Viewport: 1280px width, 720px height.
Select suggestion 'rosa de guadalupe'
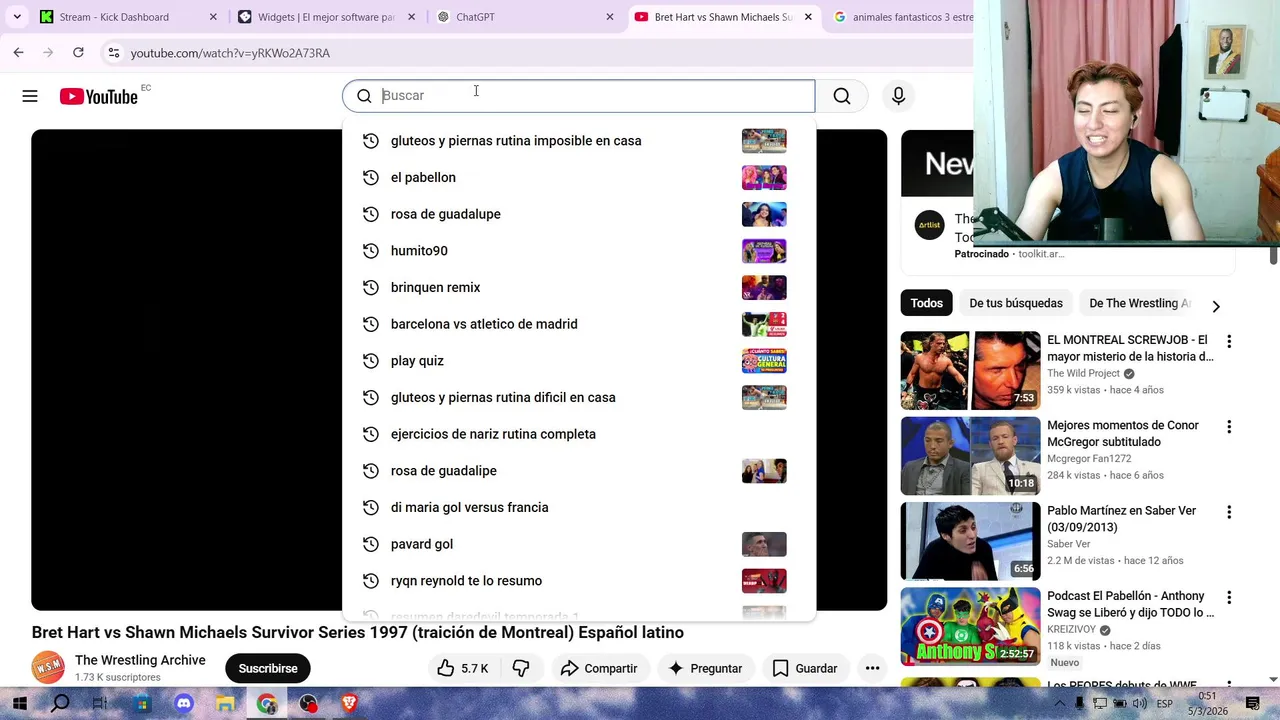(x=579, y=214)
